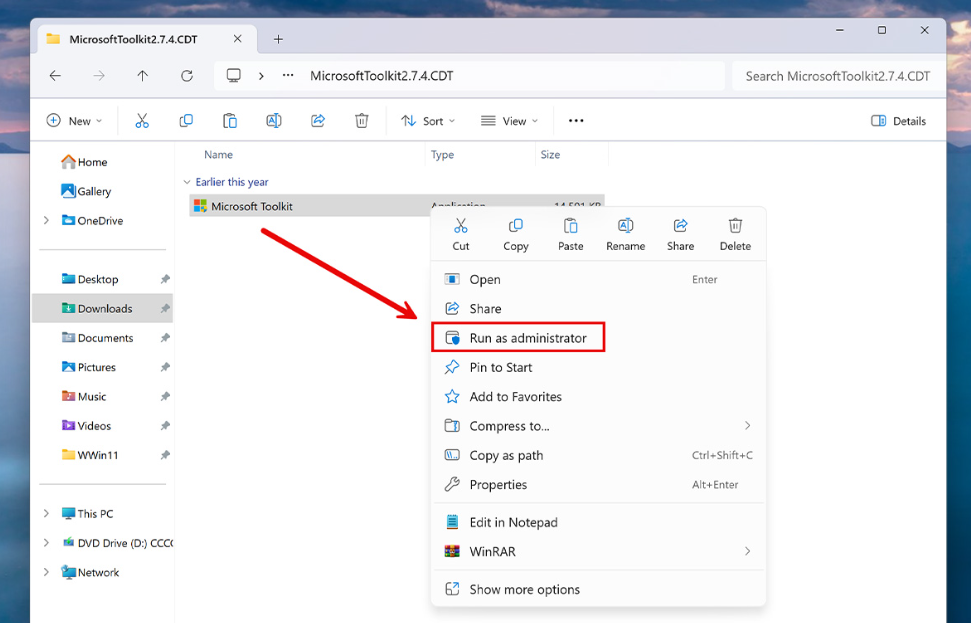Screen dimensions: 971x623
Task: Open the Sort dropdown
Action: point(428,121)
